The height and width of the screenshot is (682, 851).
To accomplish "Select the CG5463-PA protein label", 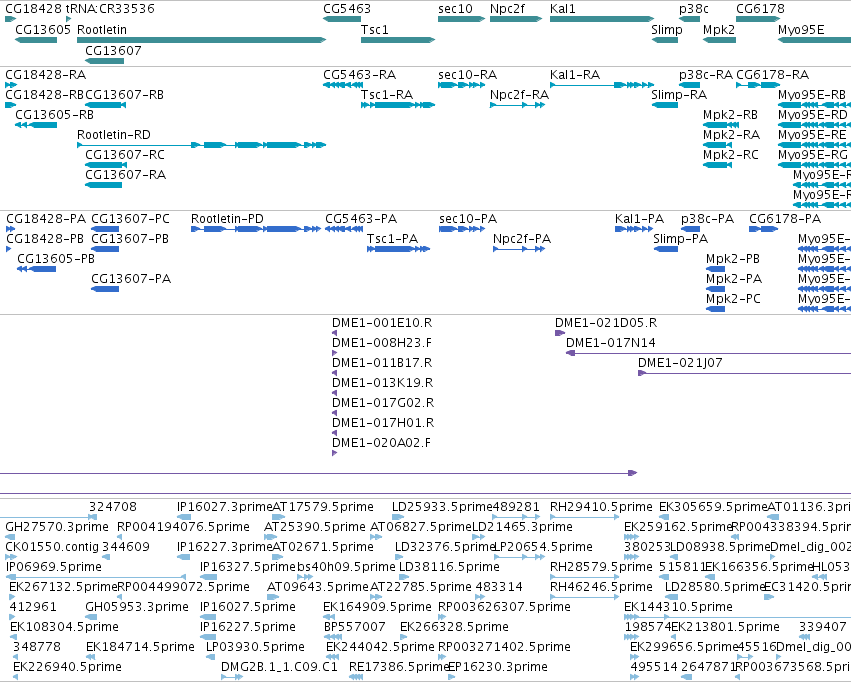I will point(361,219).
